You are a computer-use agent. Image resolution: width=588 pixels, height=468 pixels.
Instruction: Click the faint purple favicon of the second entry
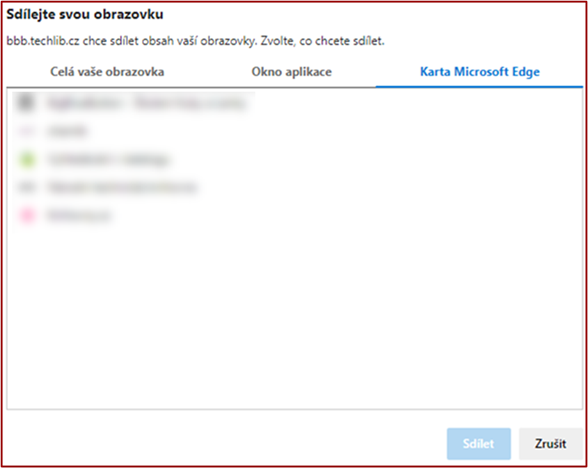[x=27, y=131]
